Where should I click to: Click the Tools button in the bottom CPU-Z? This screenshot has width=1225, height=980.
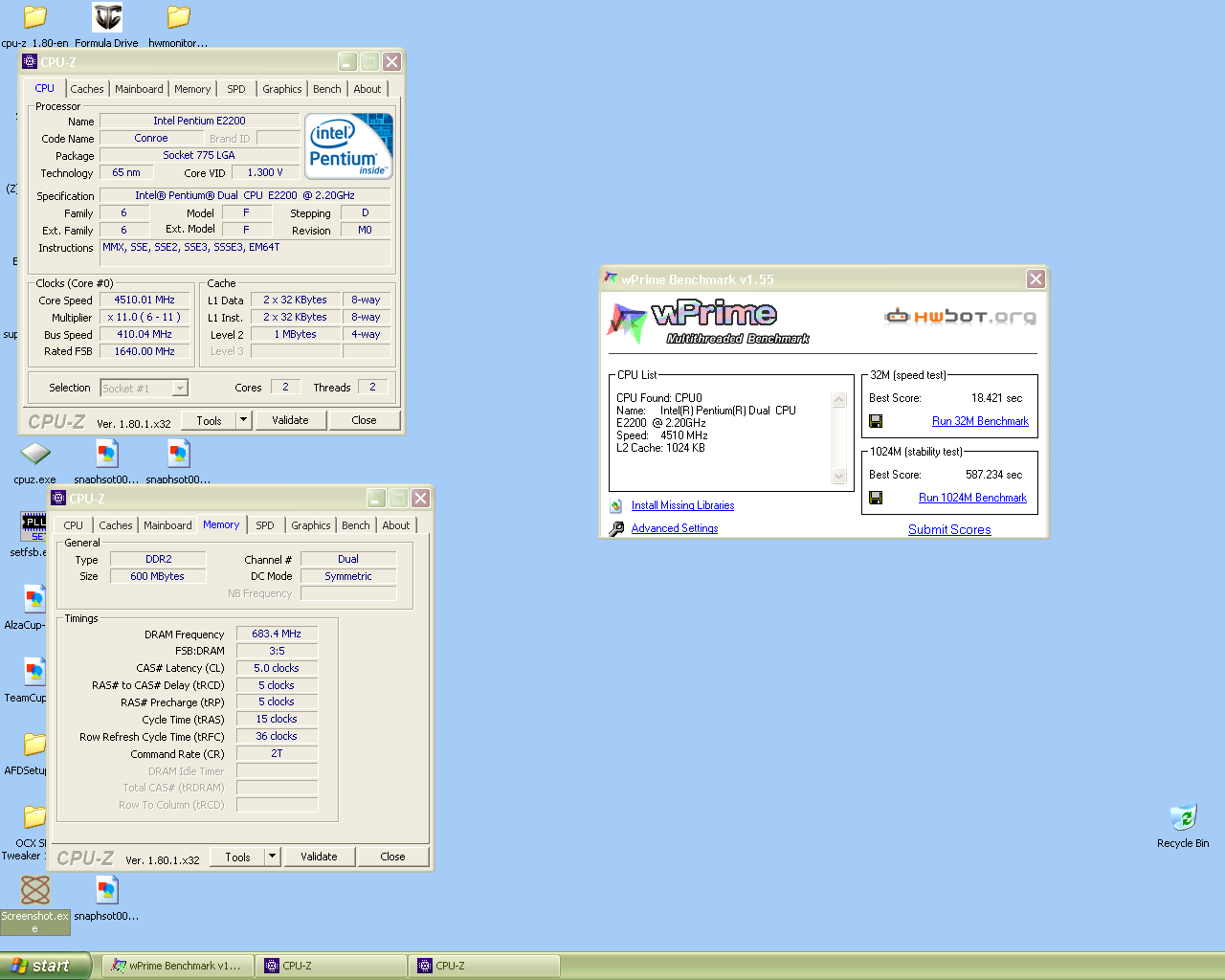pyautogui.click(x=237, y=857)
